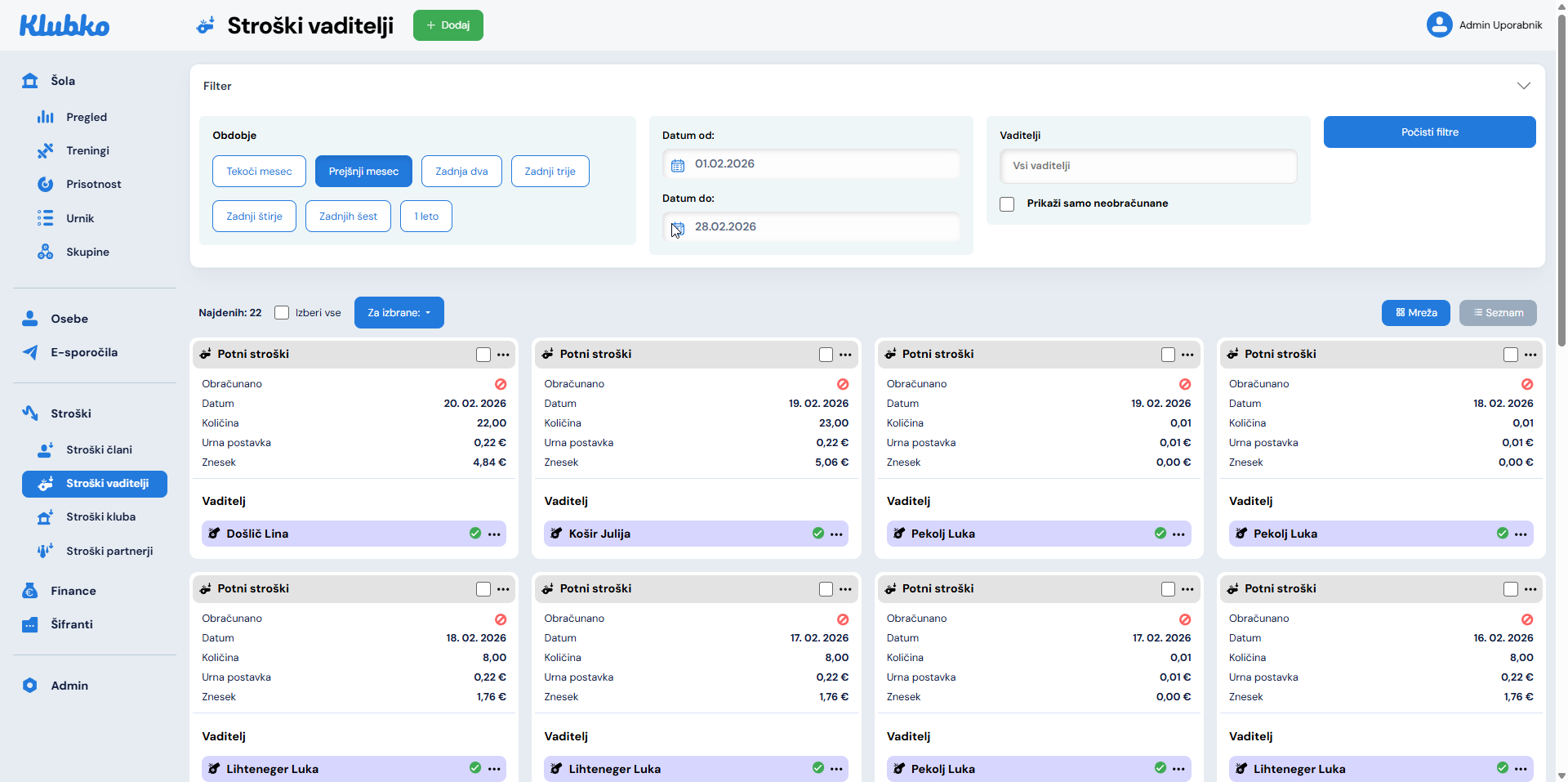
Task: Collapse the Filter panel with chevron
Action: (x=1523, y=86)
